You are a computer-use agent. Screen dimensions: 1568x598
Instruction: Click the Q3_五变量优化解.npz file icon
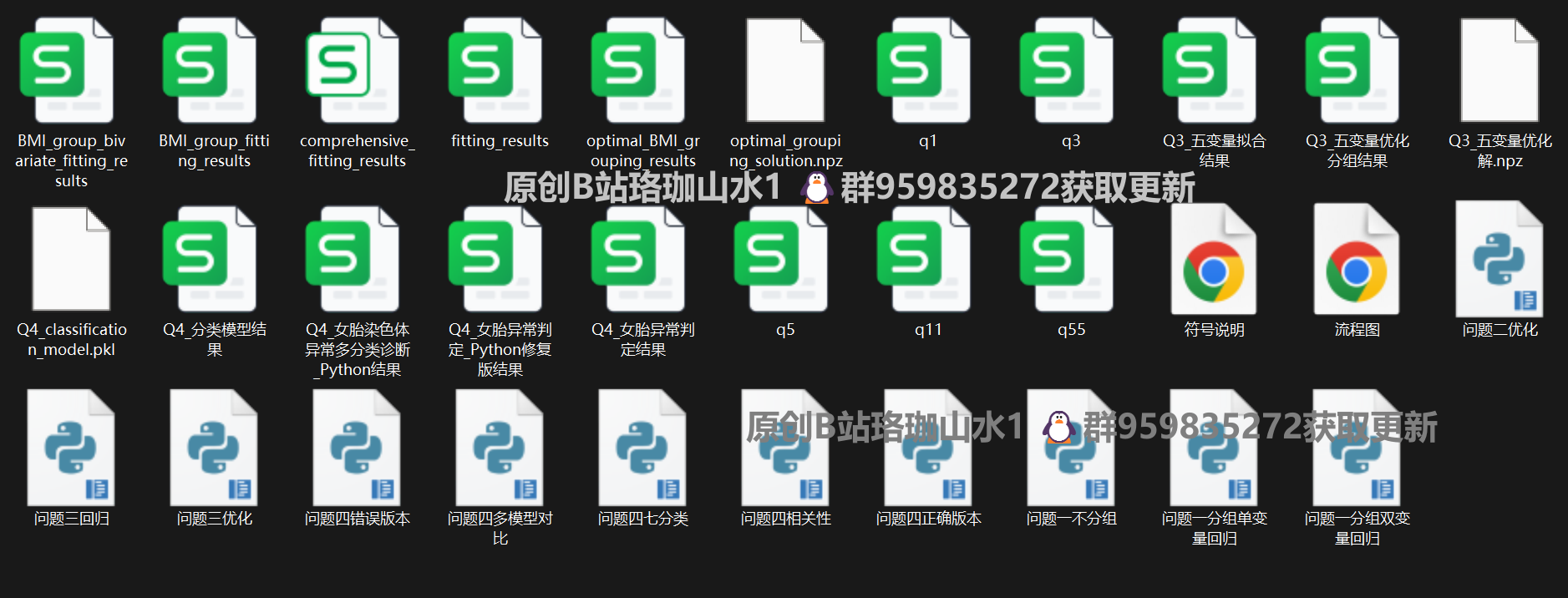click(x=1499, y=70)
